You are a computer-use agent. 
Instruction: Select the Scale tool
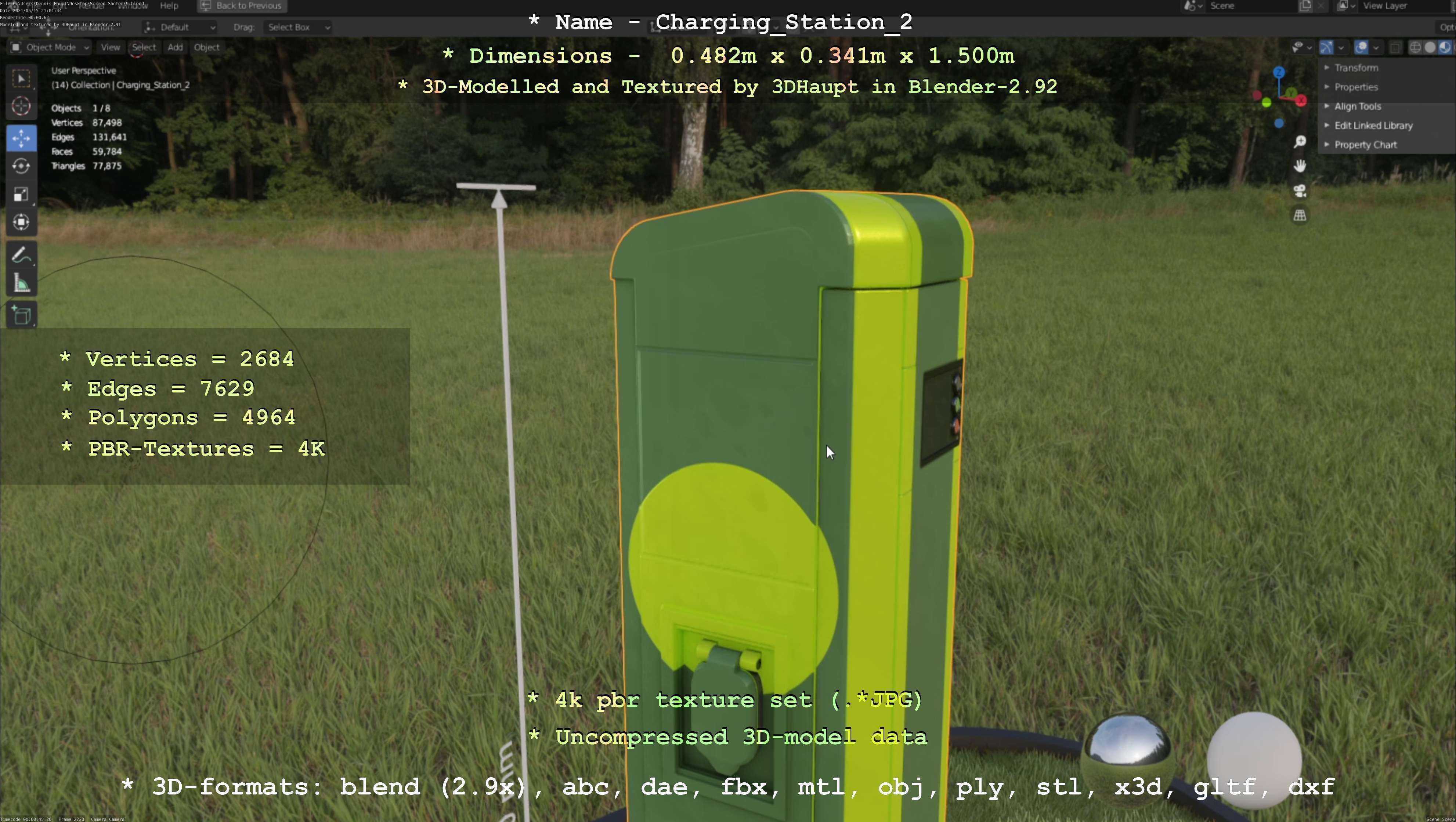click(x=21, y=194)
